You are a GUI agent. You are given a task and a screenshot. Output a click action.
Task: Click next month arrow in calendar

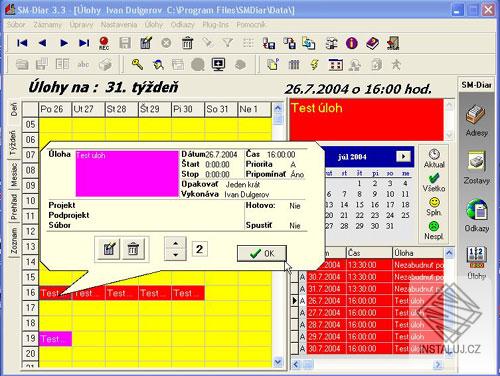pyautogui.click(x=403, y=156)
